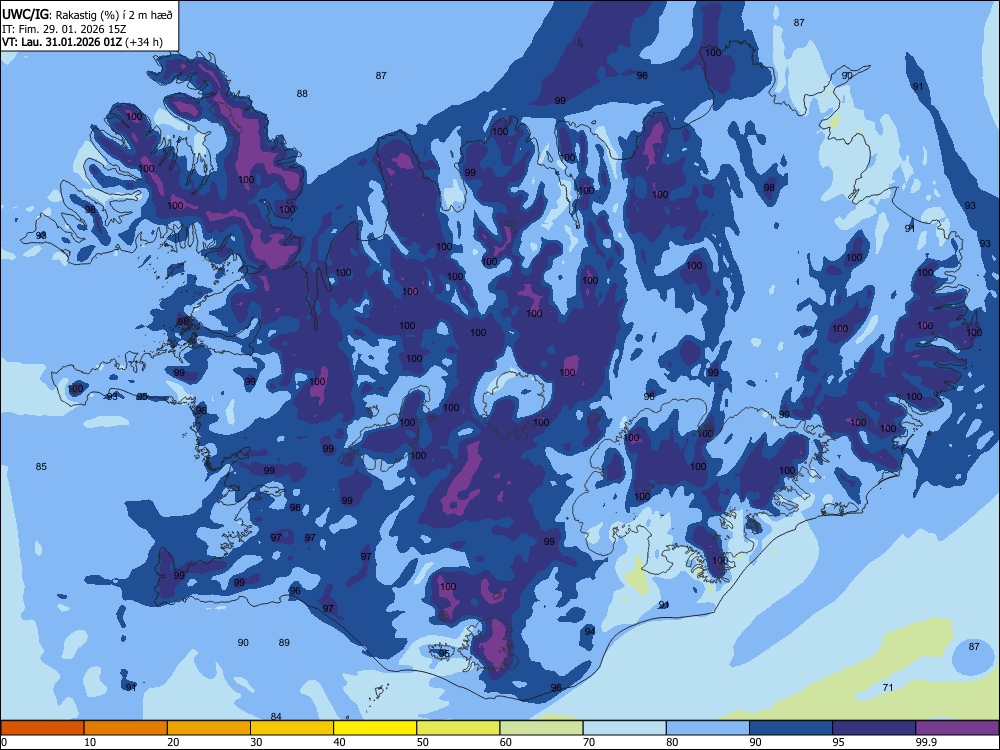Pick the purple legend swatch above 99.9
The height and width of the screenshot is (750, 1000).
click(957, 728)
